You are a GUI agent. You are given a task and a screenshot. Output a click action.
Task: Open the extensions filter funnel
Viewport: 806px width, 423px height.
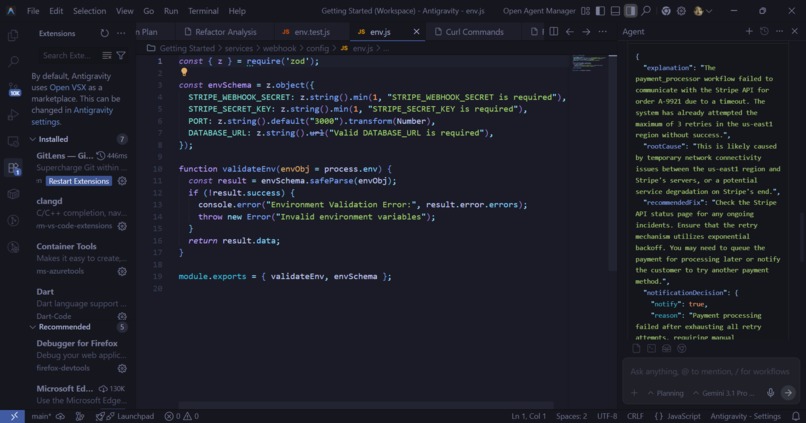121,56
